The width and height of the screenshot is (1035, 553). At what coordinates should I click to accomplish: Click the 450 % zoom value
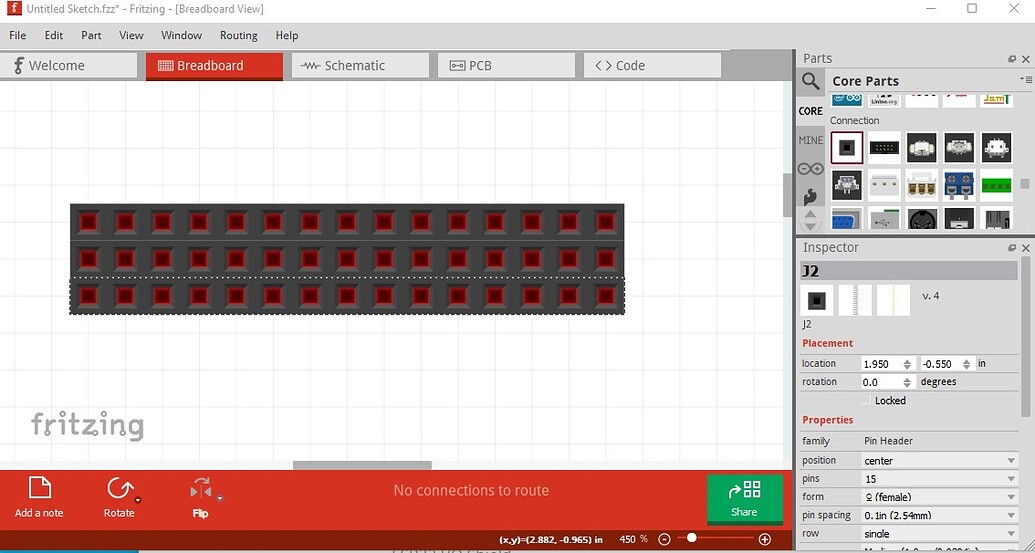tap(634, 539)
